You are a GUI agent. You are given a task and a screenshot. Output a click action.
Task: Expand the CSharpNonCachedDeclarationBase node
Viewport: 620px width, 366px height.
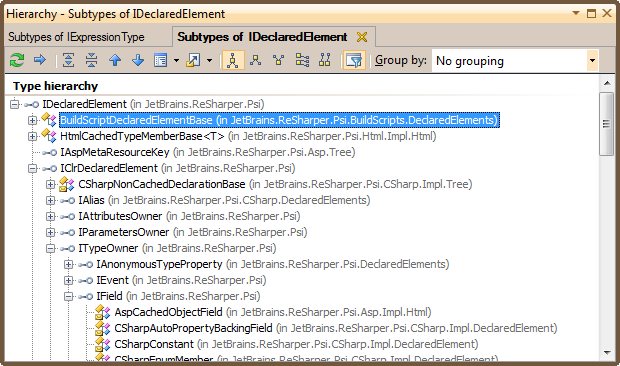(x=50, y=184)
